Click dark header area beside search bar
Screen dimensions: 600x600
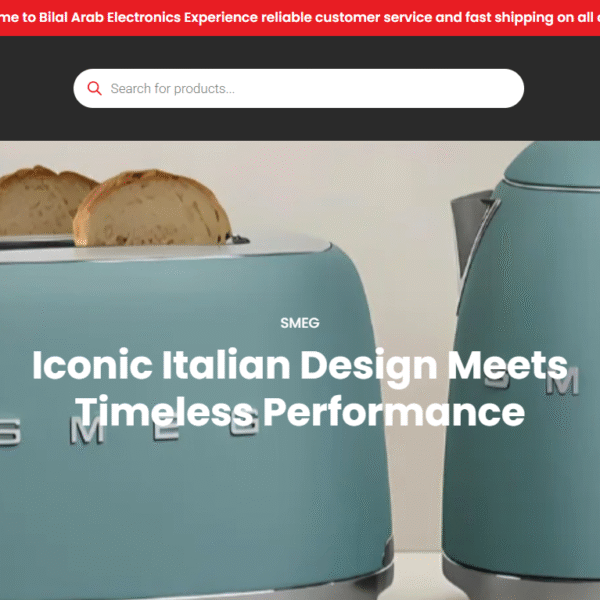click(x=36, y=88)
